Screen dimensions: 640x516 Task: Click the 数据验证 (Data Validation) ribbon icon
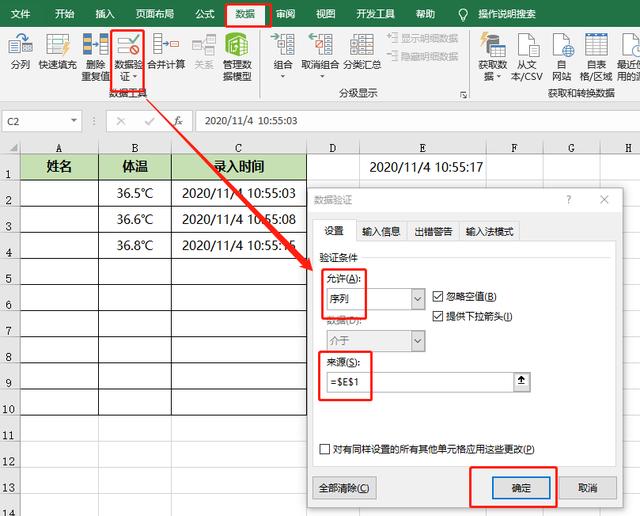click(127, 46)
